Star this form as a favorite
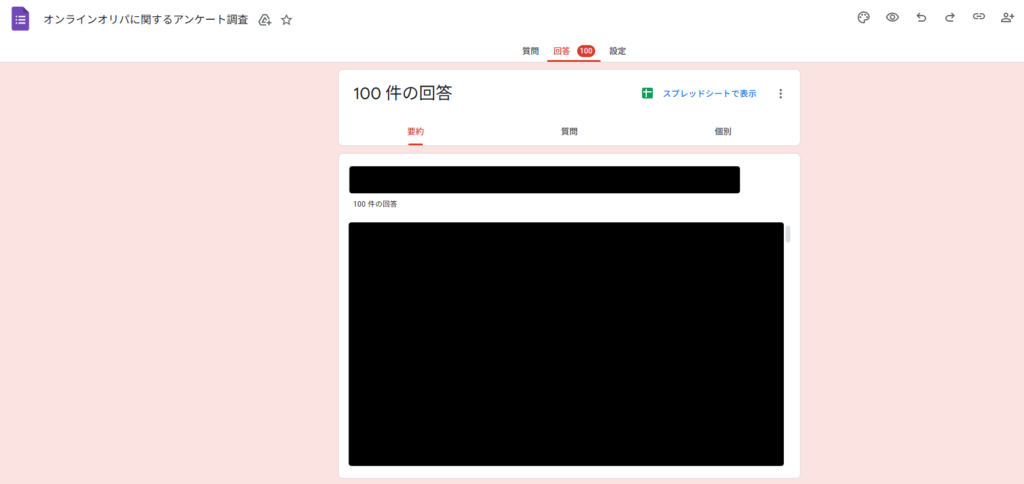Screen dimensions: 1024x484 (x=287, y=20)
